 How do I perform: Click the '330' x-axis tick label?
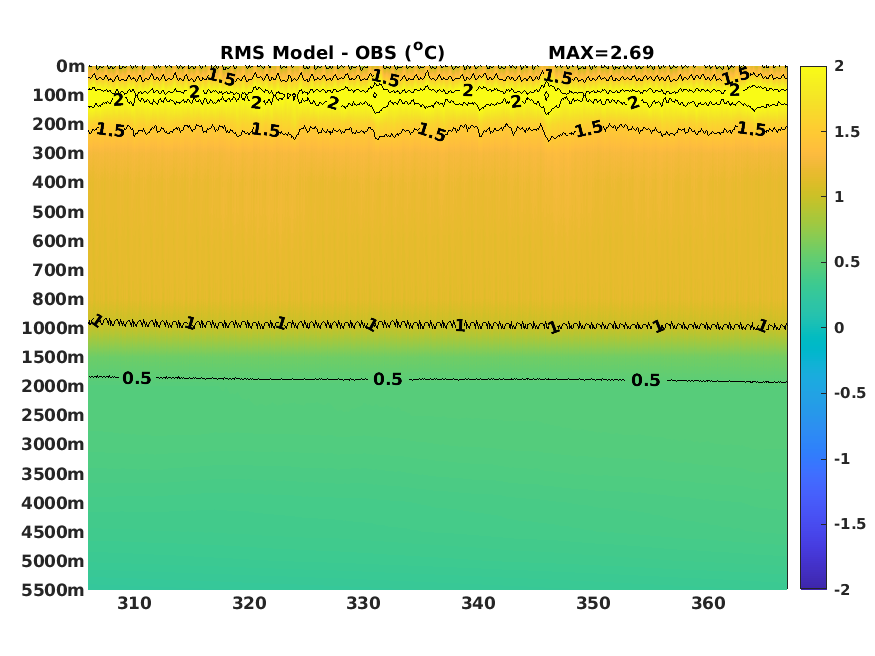(x=363, y=603)
